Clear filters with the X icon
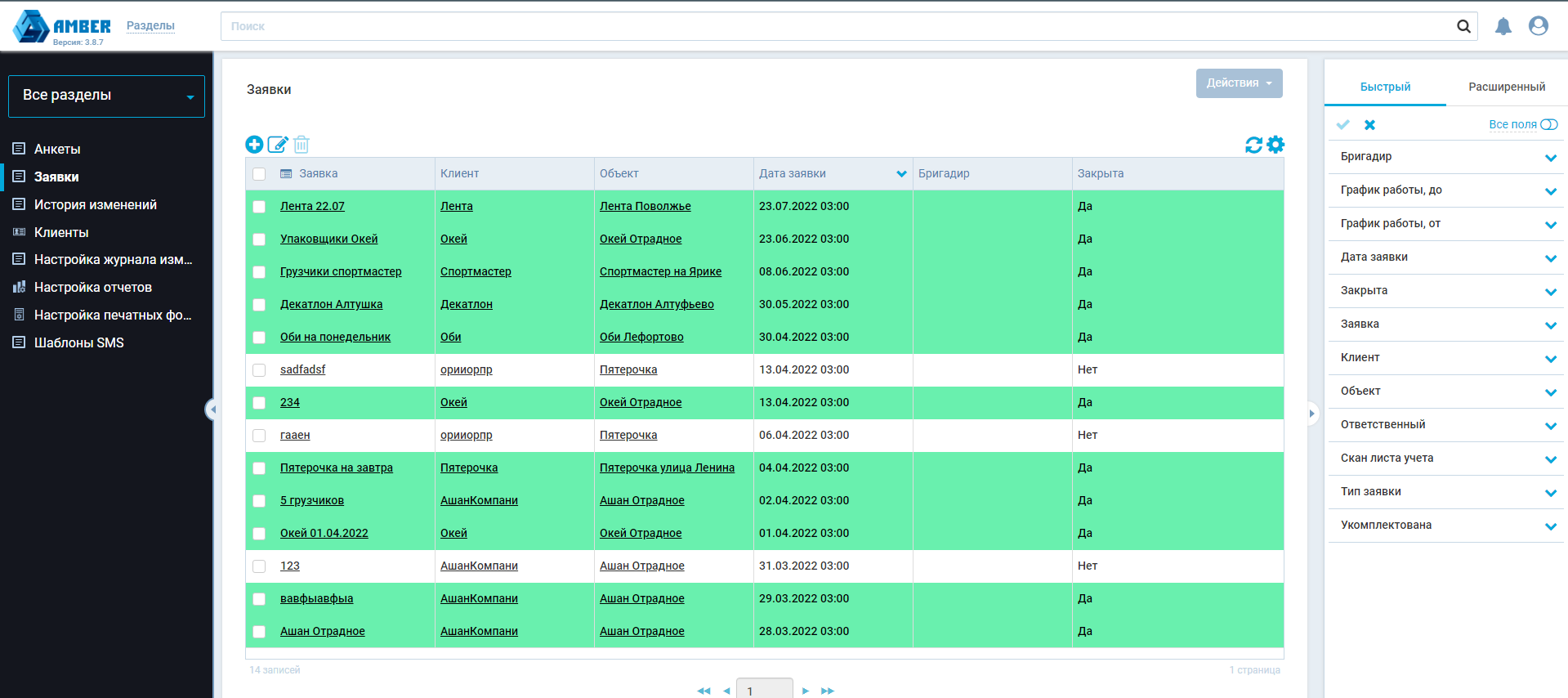Image resolution: width=1568 pixels, height=698 pixels. 1370,125
